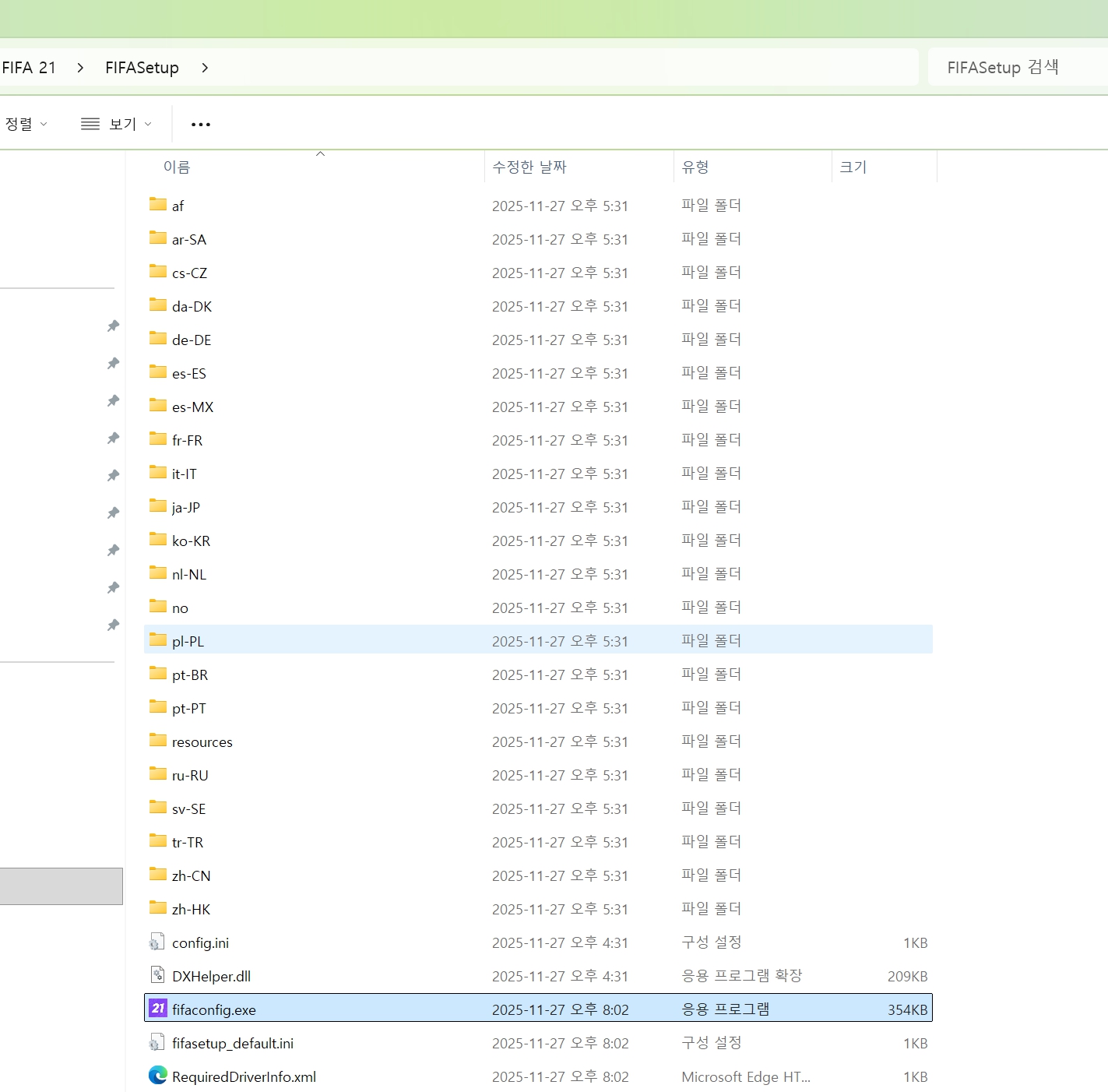Image resolution: width=1108 pixels, height=1092 pixels.
Task: Select the fr-FR folder icon
Action: coord(158,439)
